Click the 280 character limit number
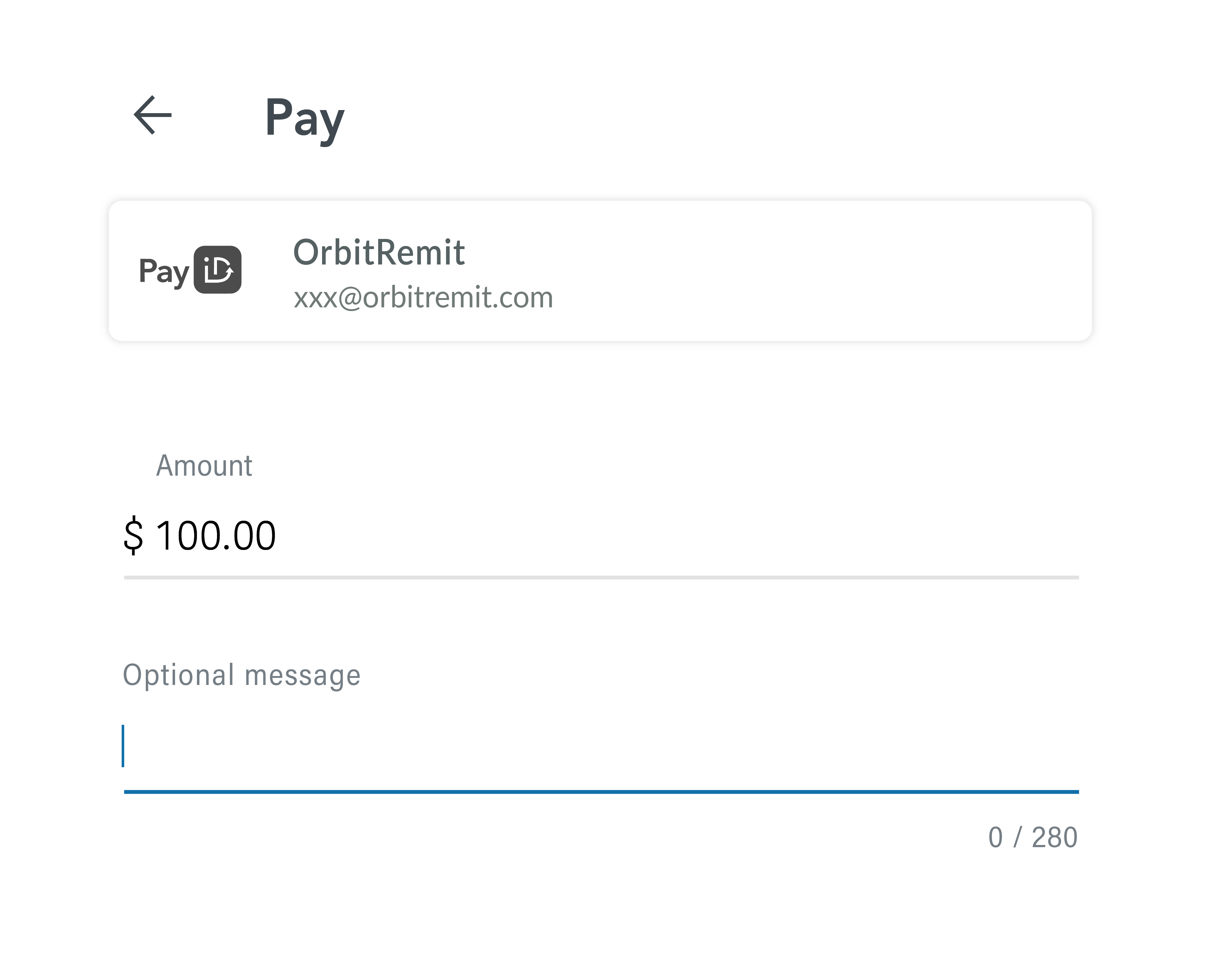Image resolution: width=1226 pixels, height=980 pixels. 1054,837
